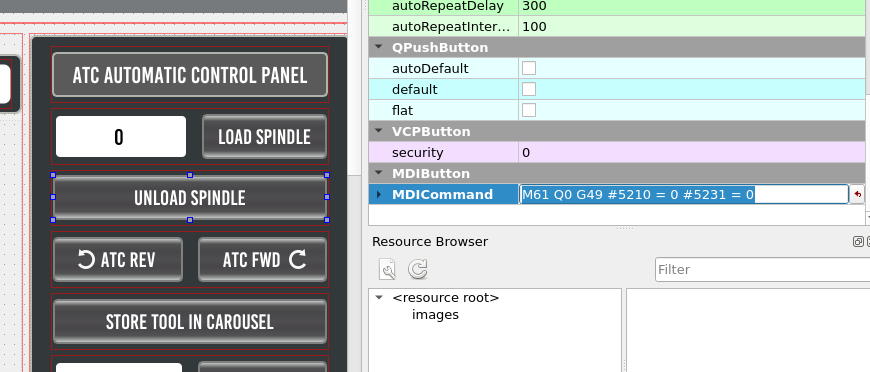The image size is (870, 372).
Task: Click the ATC AUTOMATIC CONTROL PANEL button
Action: click(x=190, y=75)
